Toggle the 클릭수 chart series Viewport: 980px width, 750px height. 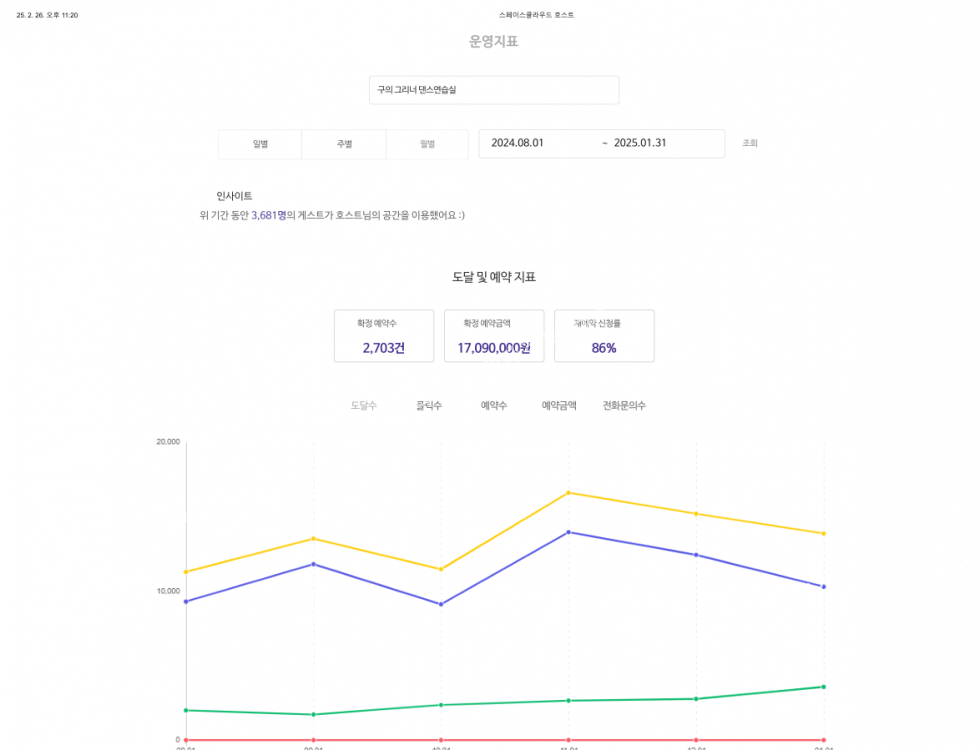[429, 406]
